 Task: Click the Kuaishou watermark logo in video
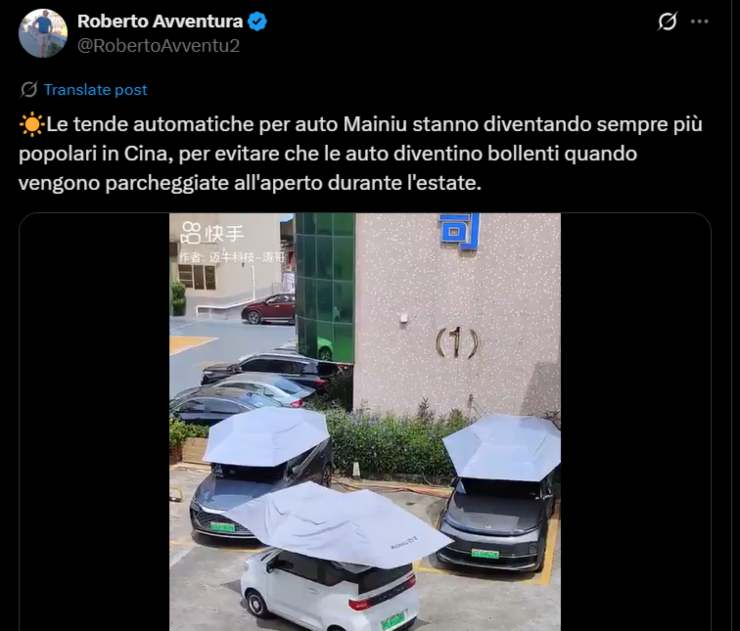click(212, 233)
